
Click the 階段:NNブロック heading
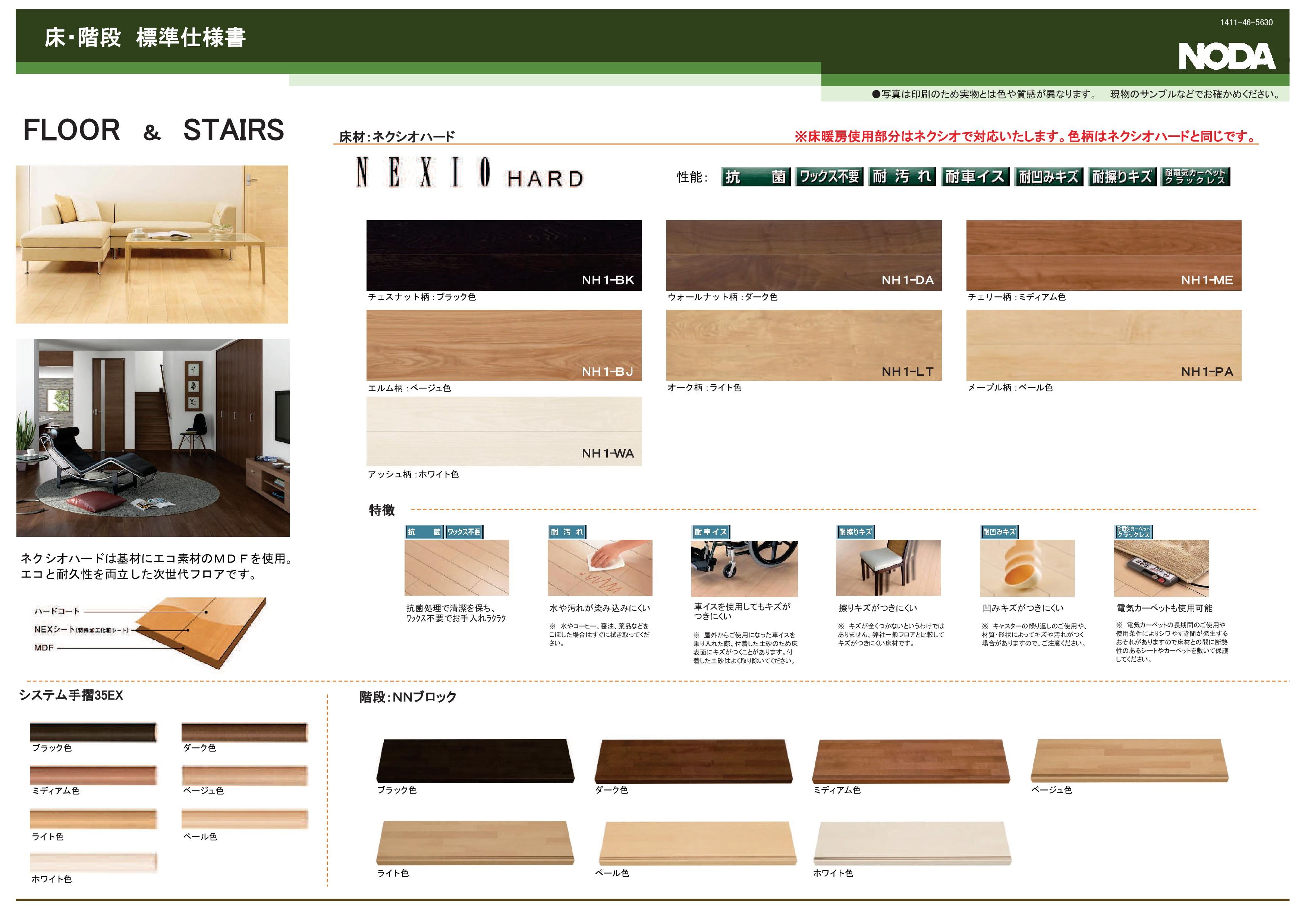(408, 697)
